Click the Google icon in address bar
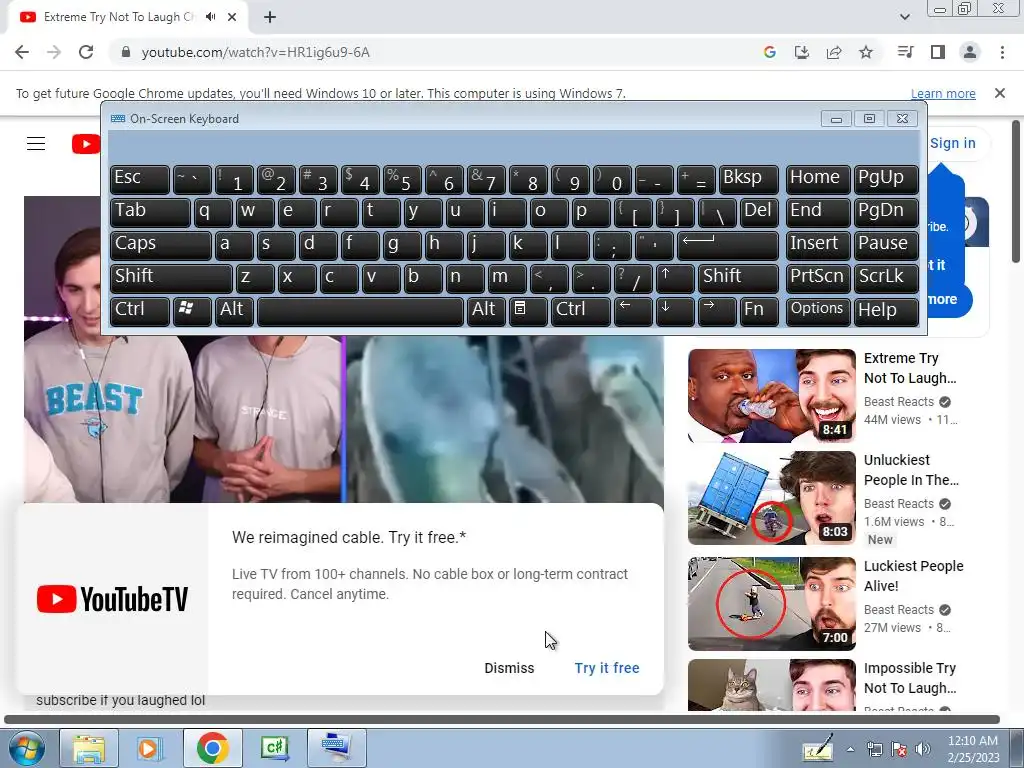Screen dimensions: 1024x768 [x=770, y=52]
